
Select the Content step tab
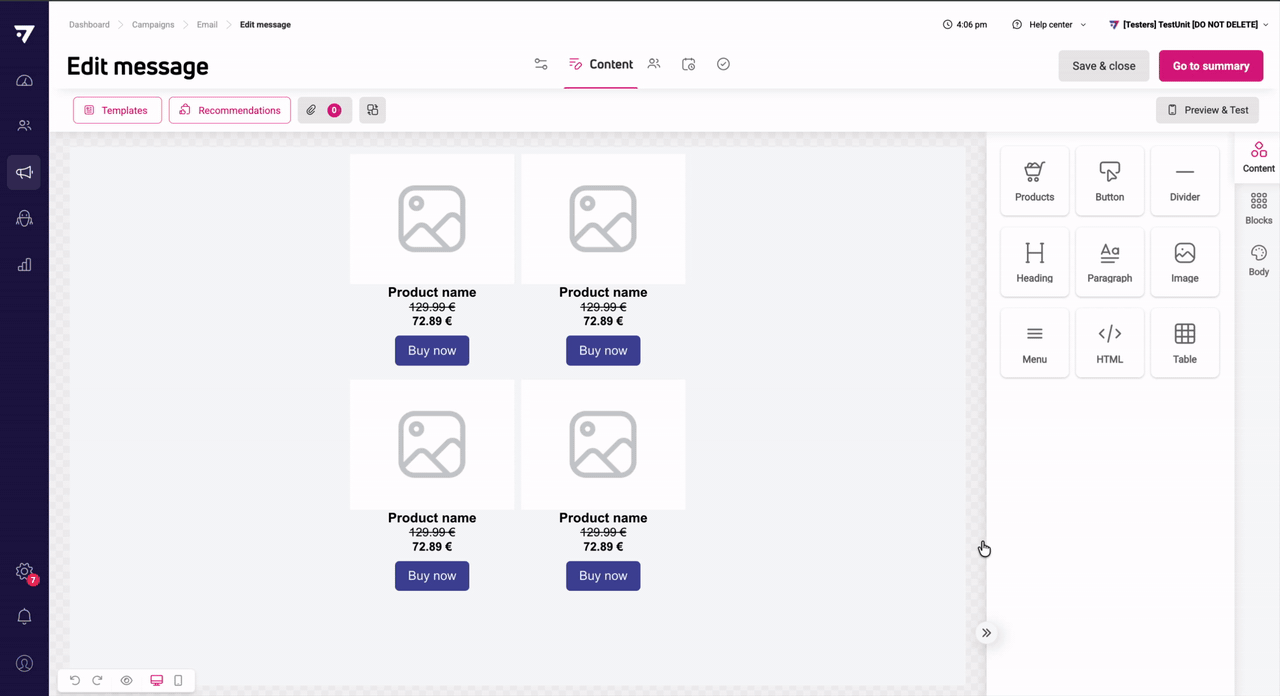(600, 64)
